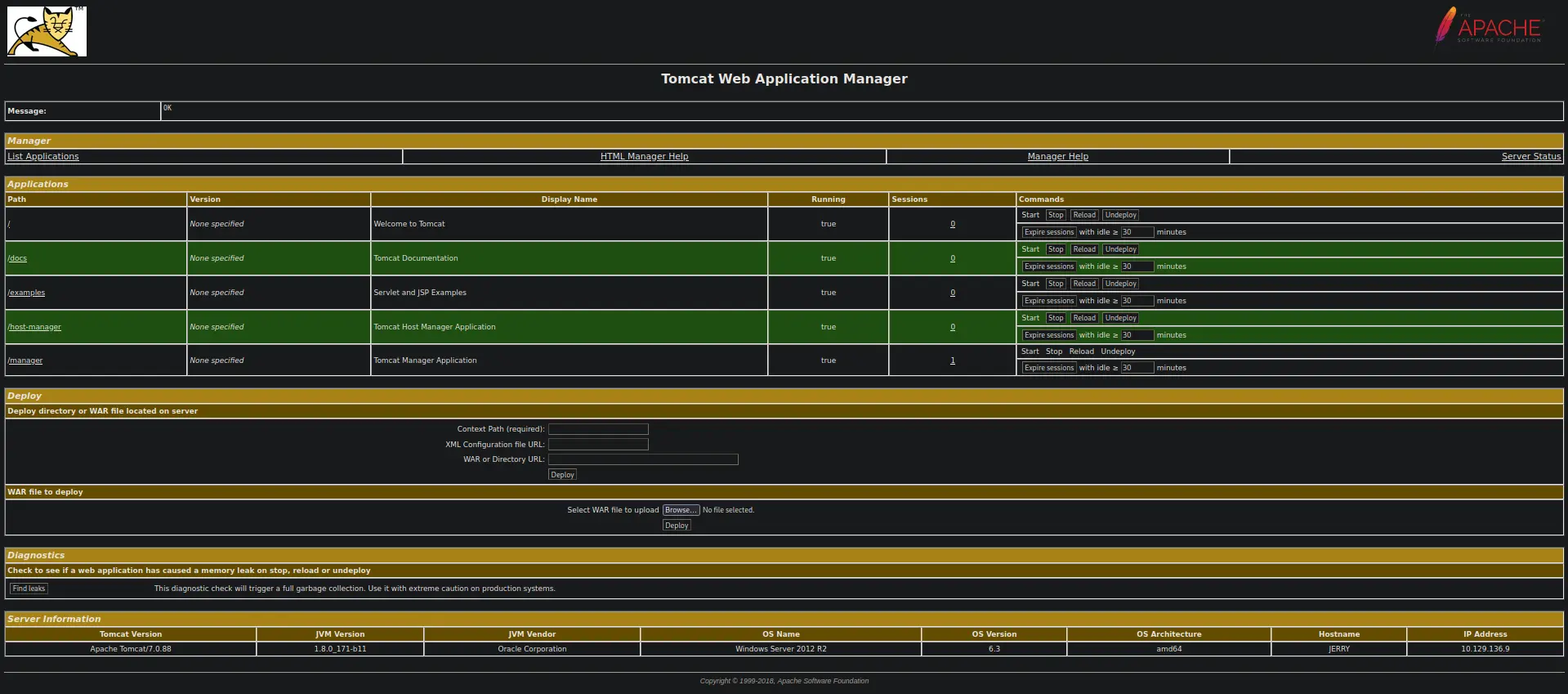Reload the /host-manager application

(1084, 318)
